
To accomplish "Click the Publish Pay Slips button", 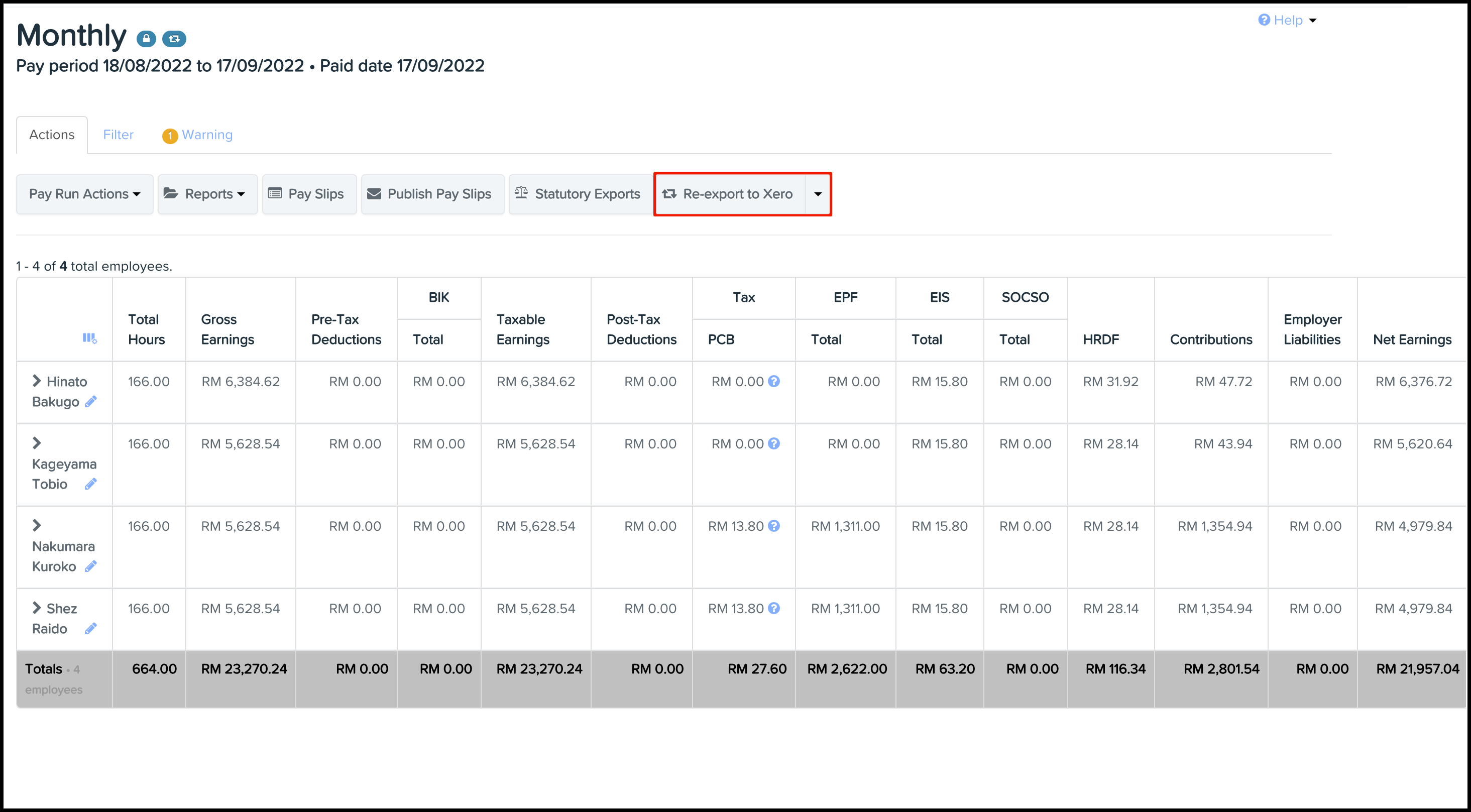I will coord(432,194).
